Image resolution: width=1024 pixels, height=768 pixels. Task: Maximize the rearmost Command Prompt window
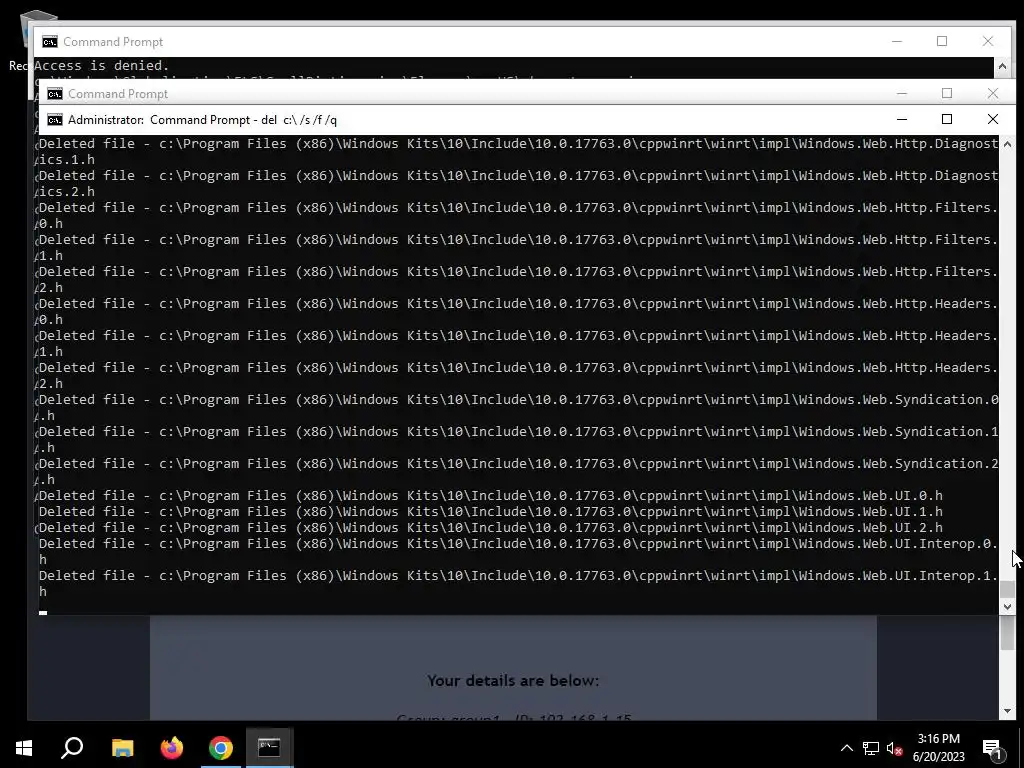point(942,41)
